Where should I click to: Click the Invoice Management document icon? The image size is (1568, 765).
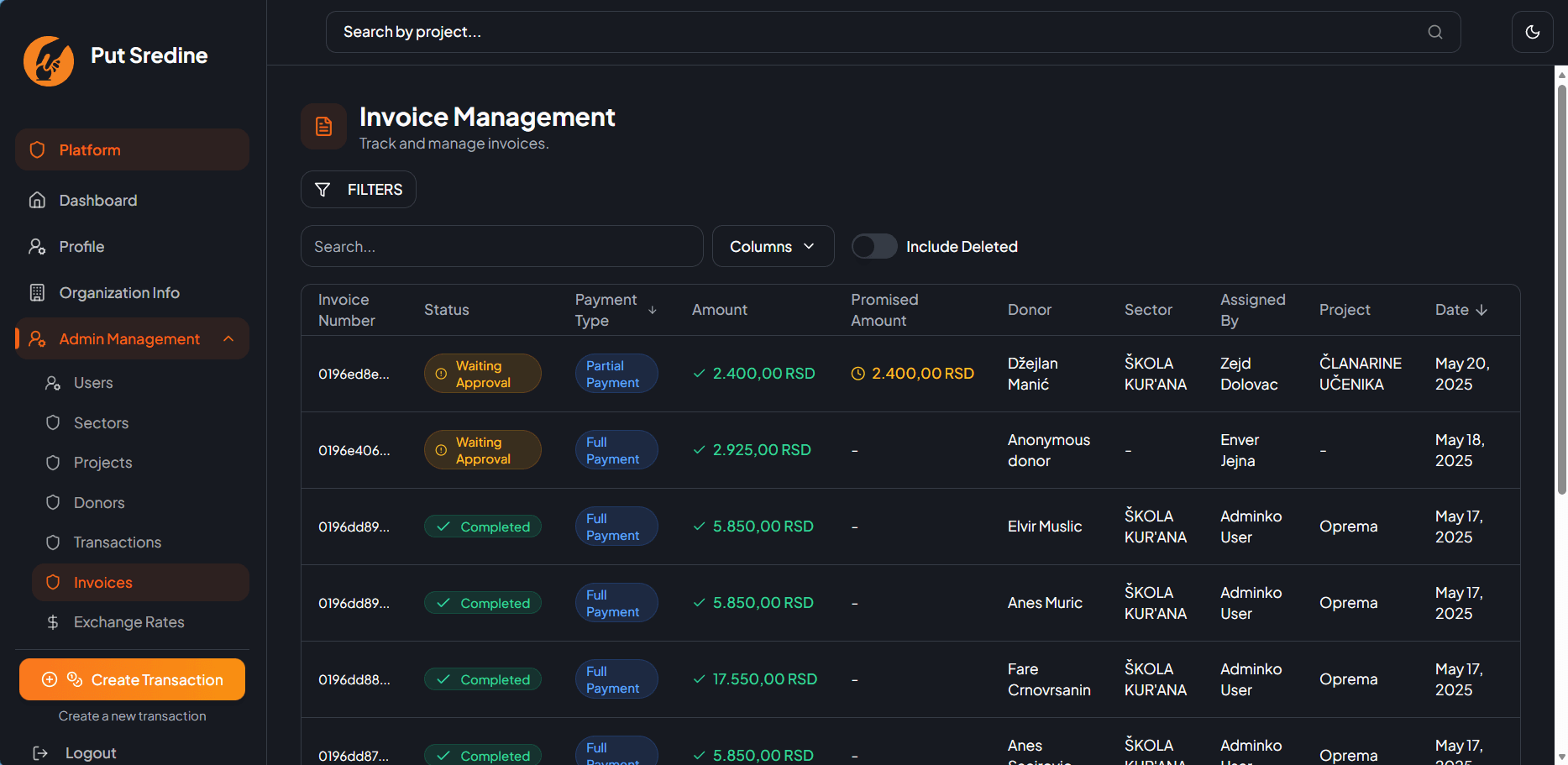coord(323,127)
